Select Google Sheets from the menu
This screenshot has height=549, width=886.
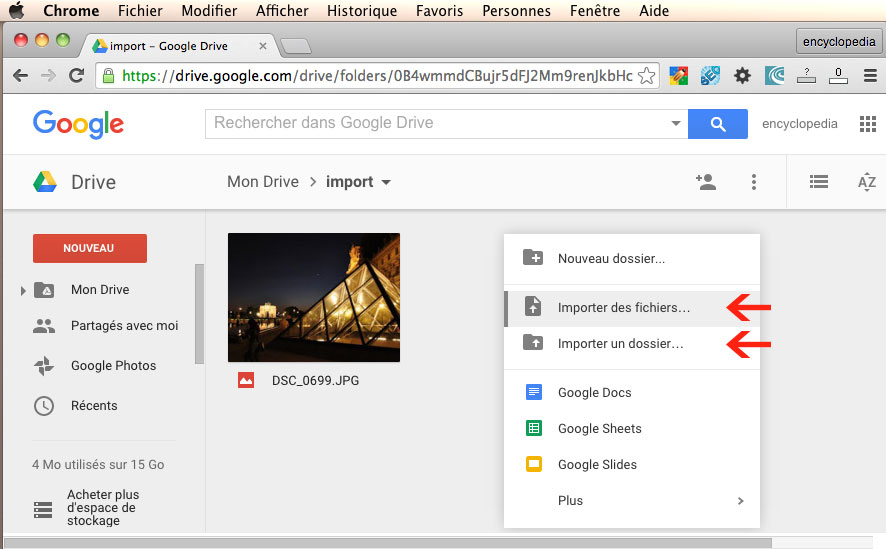click(599, 429)
